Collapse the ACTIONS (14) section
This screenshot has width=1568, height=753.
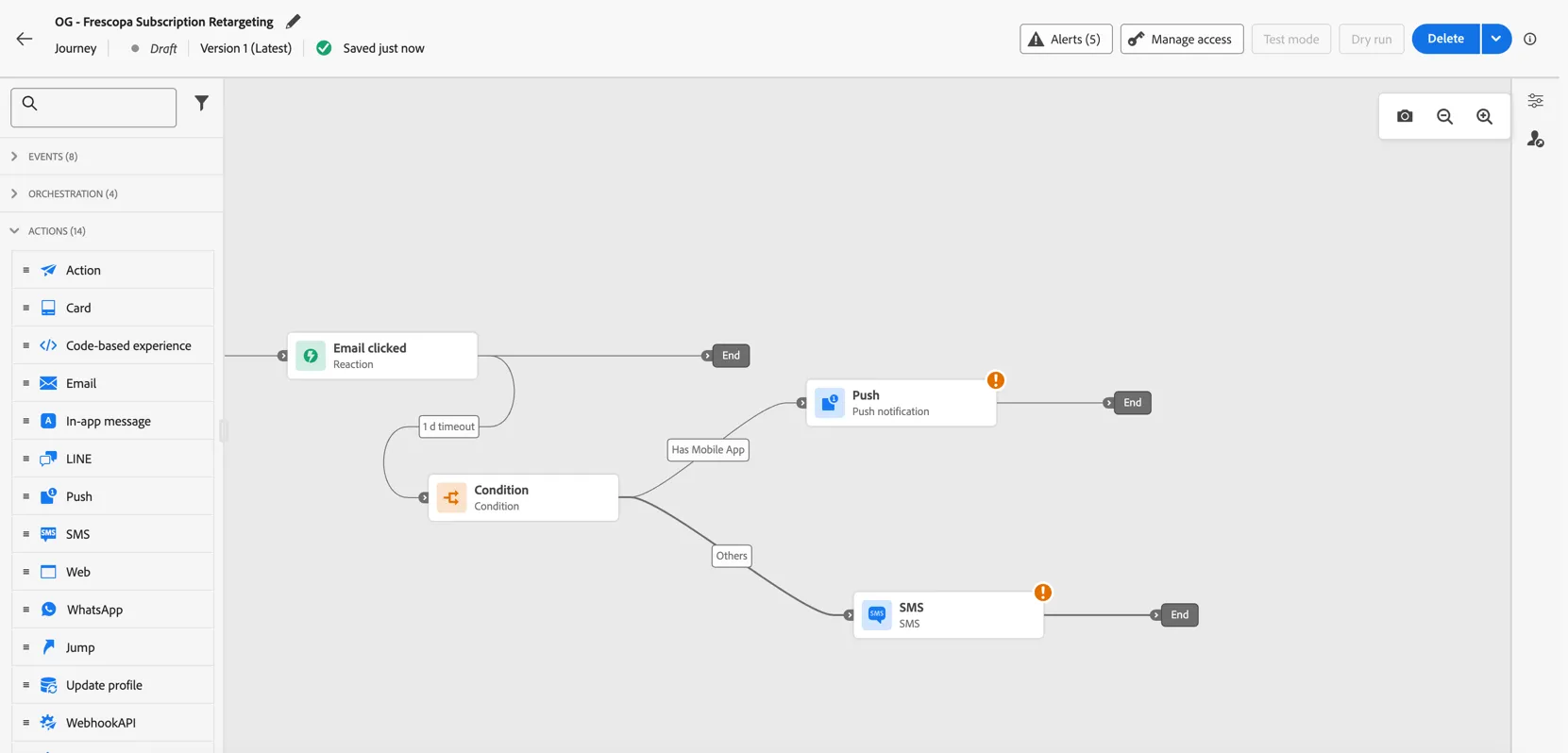coord(111,230)
